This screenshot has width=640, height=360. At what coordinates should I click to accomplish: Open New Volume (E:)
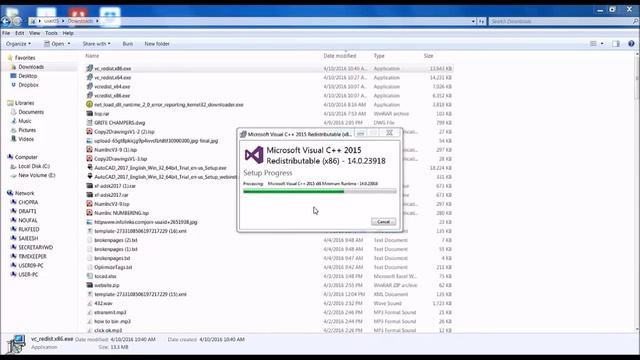point(37,175)
